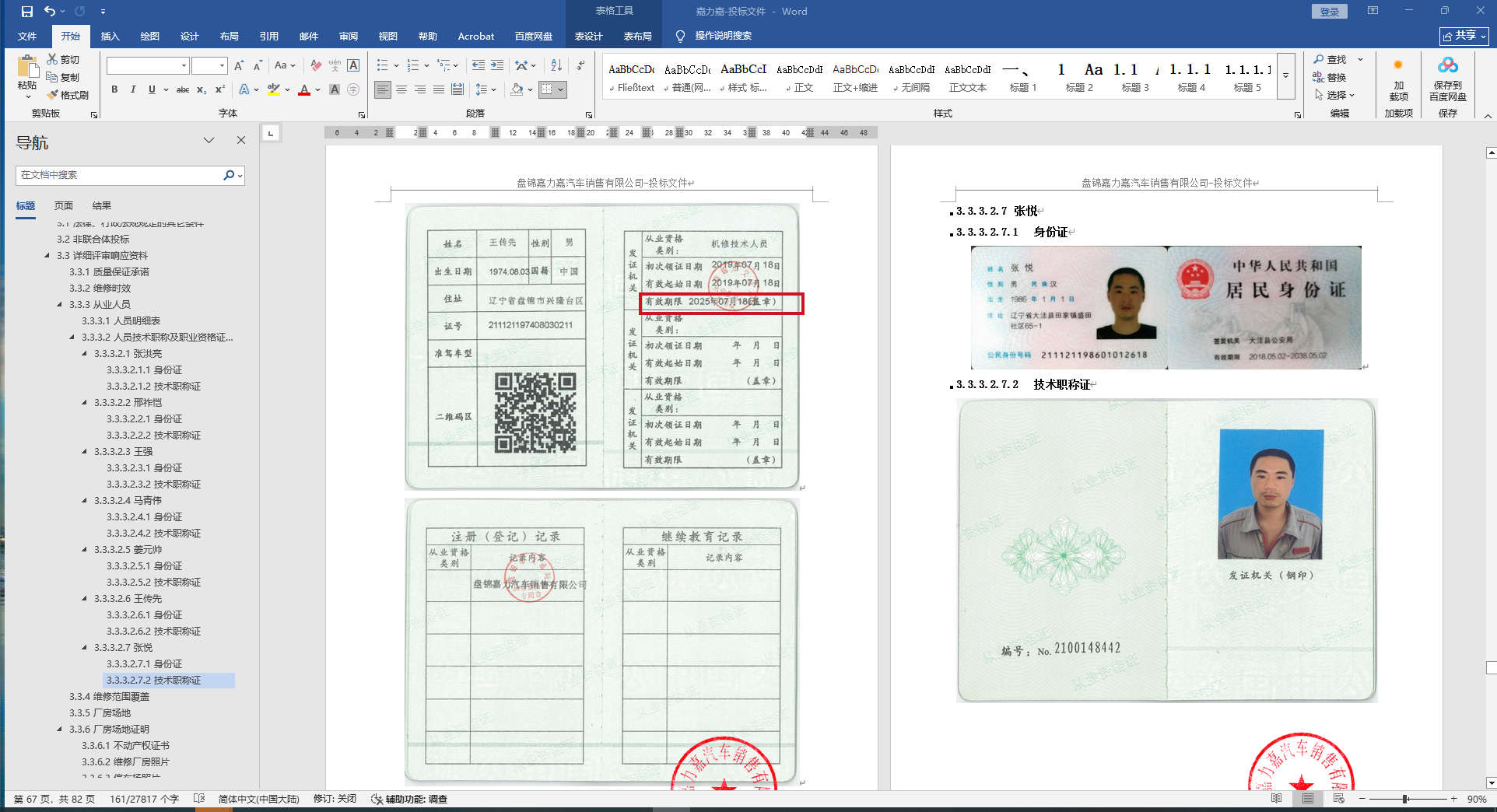This screenshot has width=1497, height=812.
Task: Toggle strikethrough formatting
Action: [x=183, y=89]
